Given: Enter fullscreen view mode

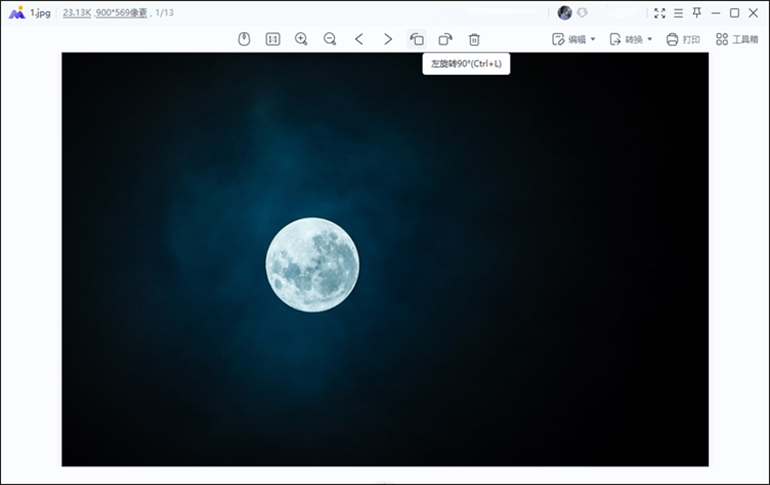Looking at the screenshot, I should [659, 13].
